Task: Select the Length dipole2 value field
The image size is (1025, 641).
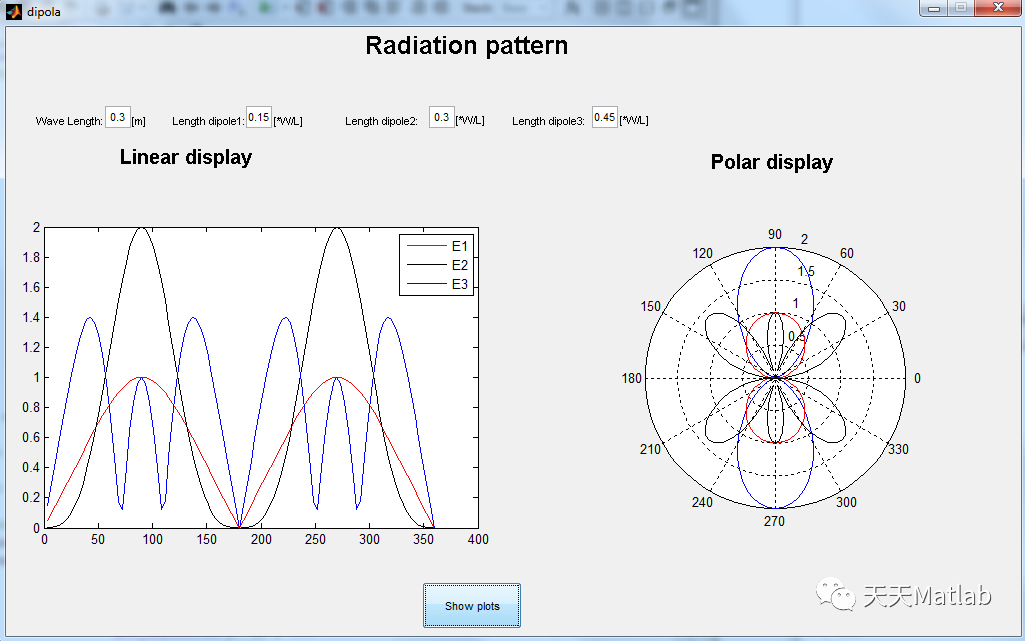Action: pos(442,117)
